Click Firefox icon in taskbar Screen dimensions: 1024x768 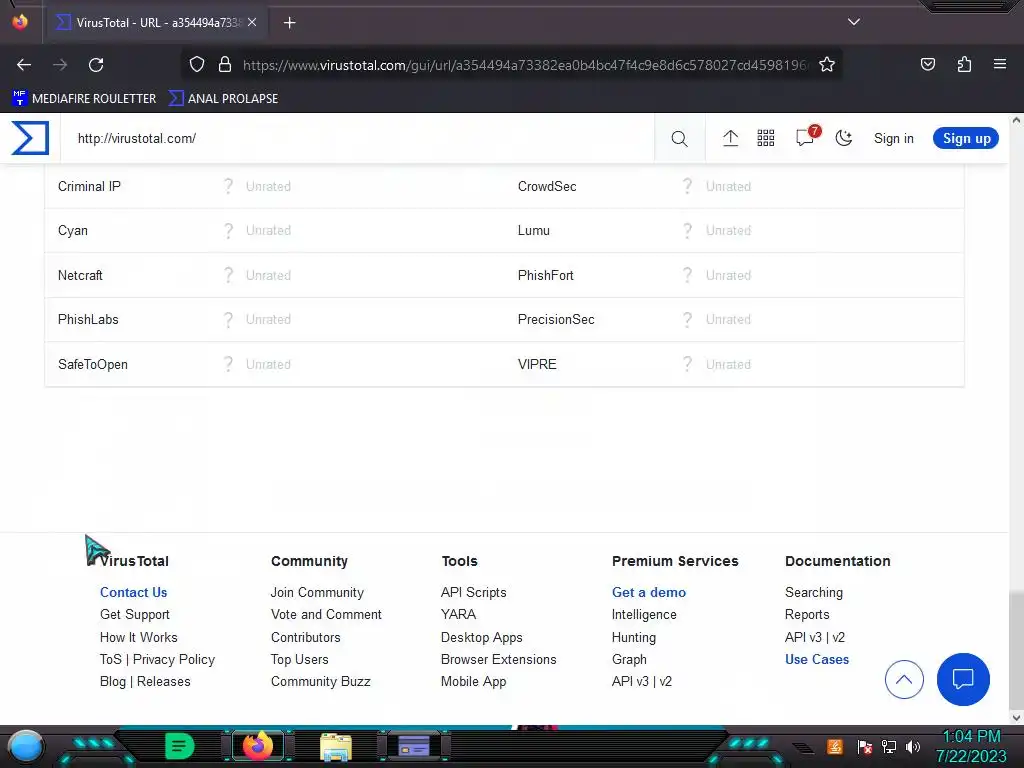click(257, 746)
